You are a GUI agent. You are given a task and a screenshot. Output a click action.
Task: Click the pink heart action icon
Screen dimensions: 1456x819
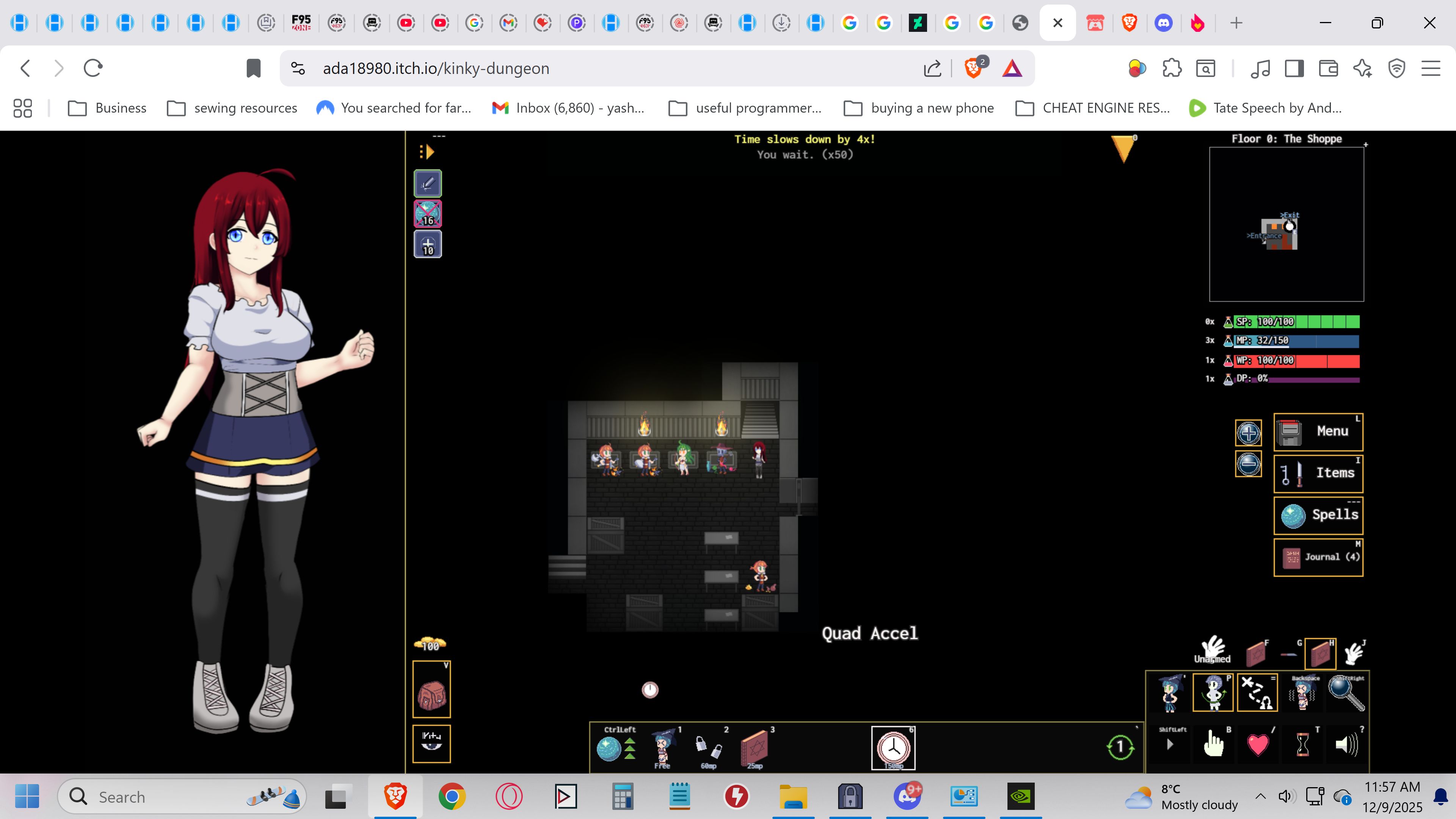tap(1258, 745)
